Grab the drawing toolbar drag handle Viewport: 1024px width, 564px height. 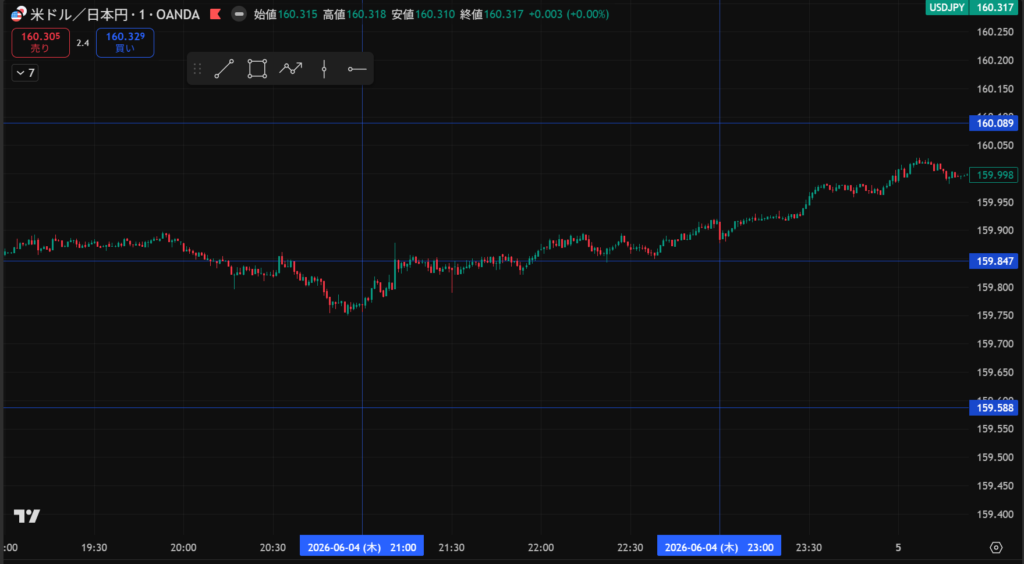click(x=197, y=69)
